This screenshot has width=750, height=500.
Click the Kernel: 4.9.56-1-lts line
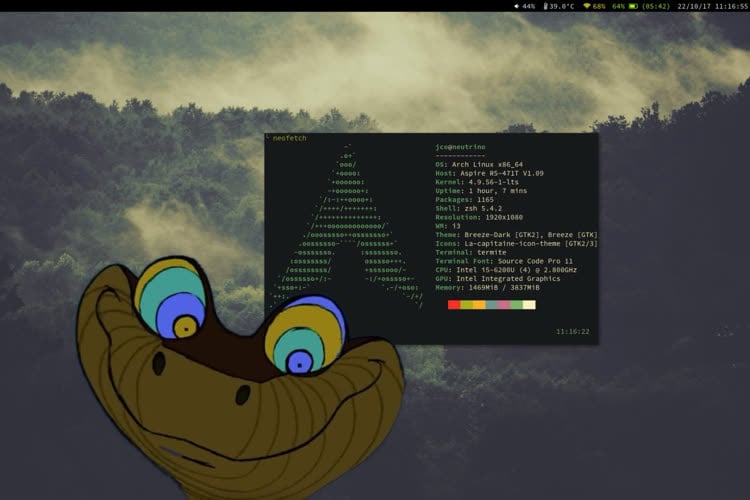(x=477, y=182)
